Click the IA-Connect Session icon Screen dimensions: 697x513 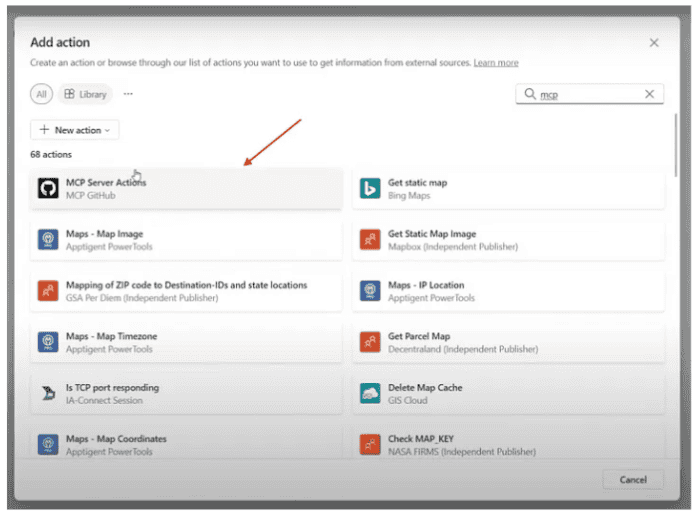click(48, 393)
